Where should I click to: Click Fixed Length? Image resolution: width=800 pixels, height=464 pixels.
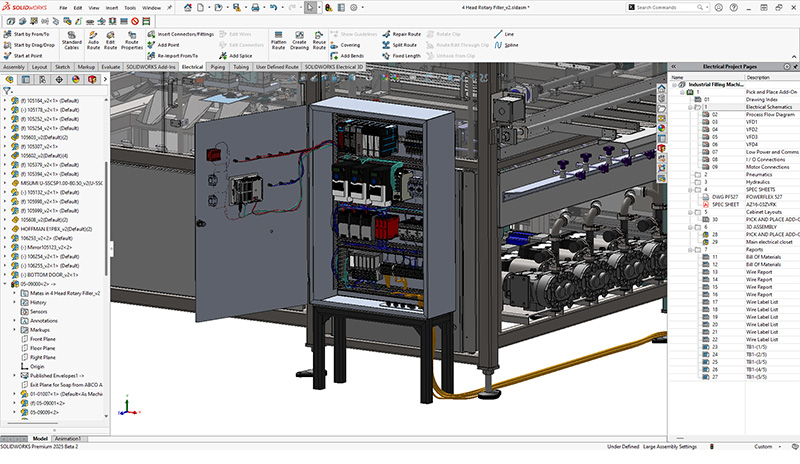(402, 56)
